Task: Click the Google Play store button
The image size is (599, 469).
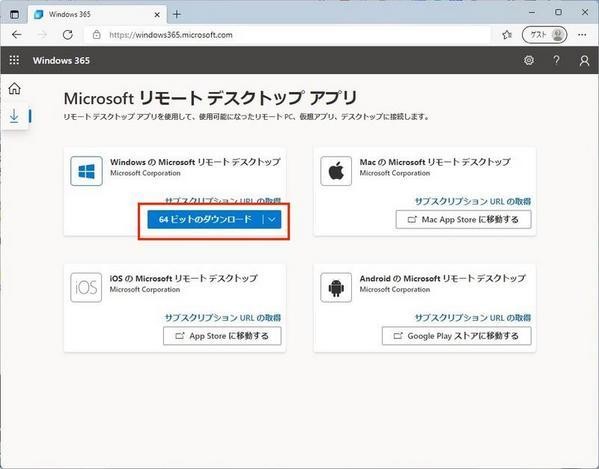Action: [457, 336]
